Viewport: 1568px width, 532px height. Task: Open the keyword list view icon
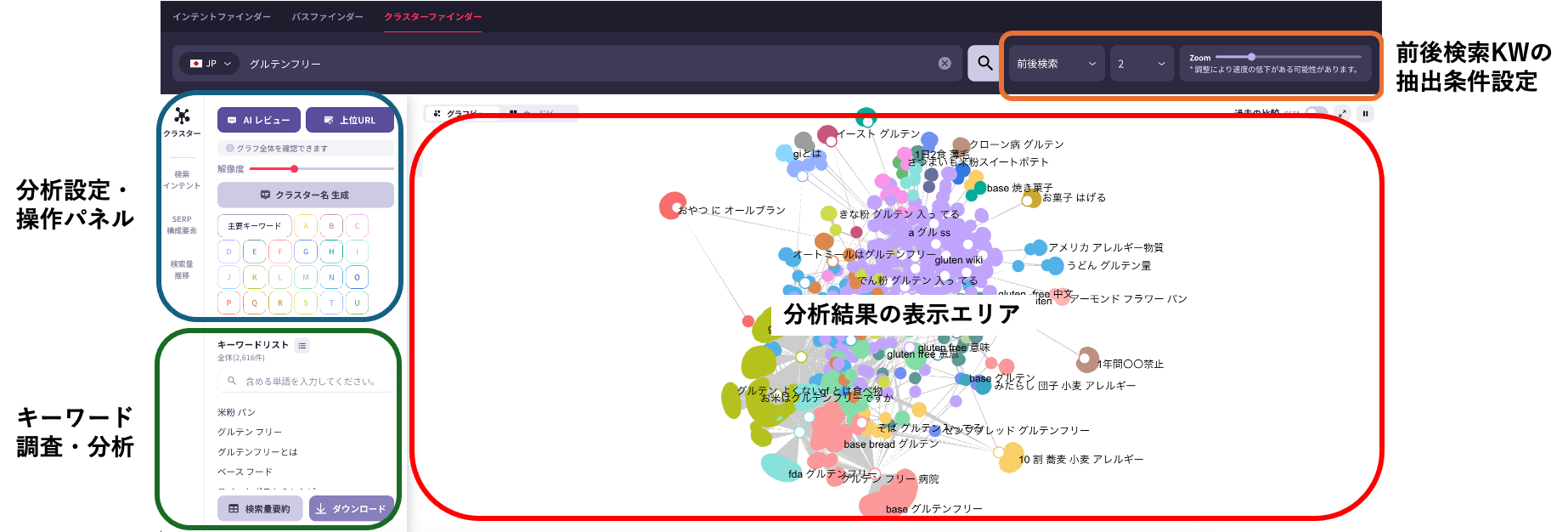(302, 345)
